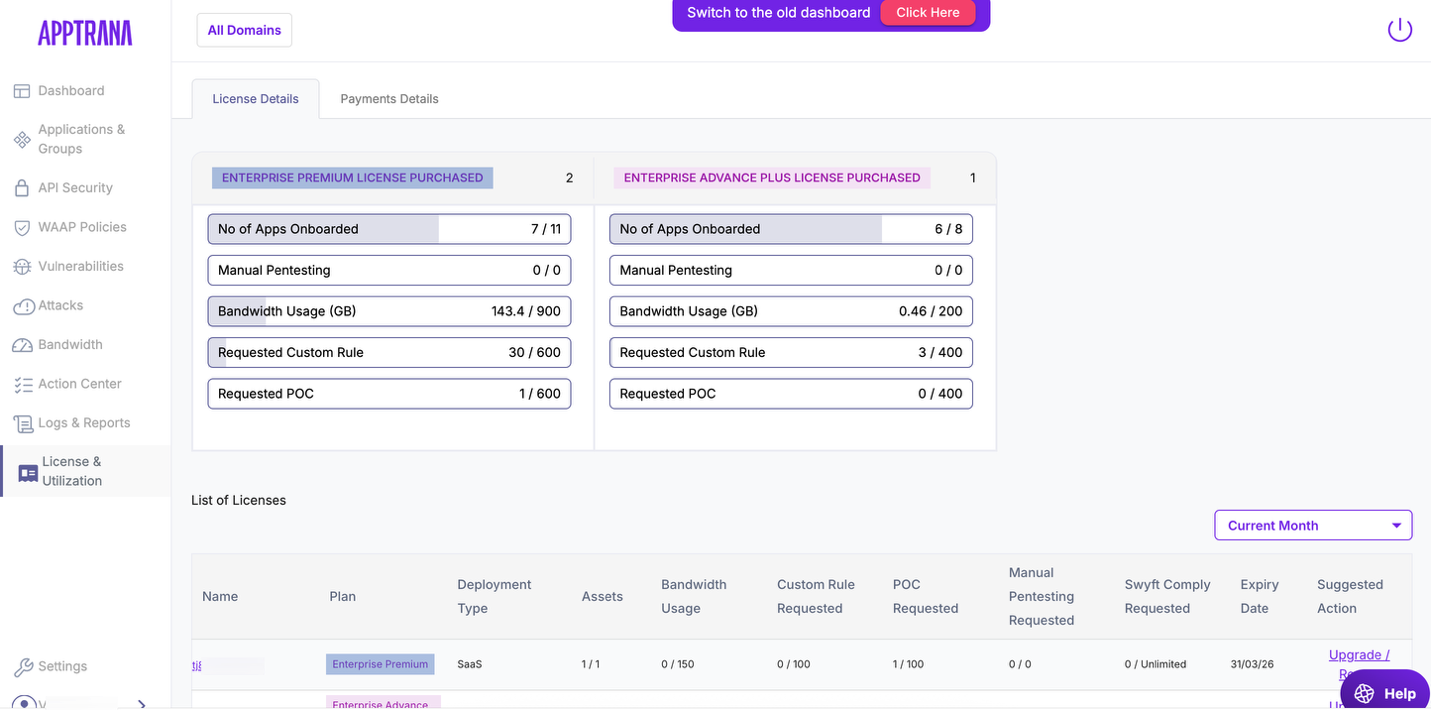
Task: Select the API Security lock icon
Action: pyautogui.click(x=21, y=188)
